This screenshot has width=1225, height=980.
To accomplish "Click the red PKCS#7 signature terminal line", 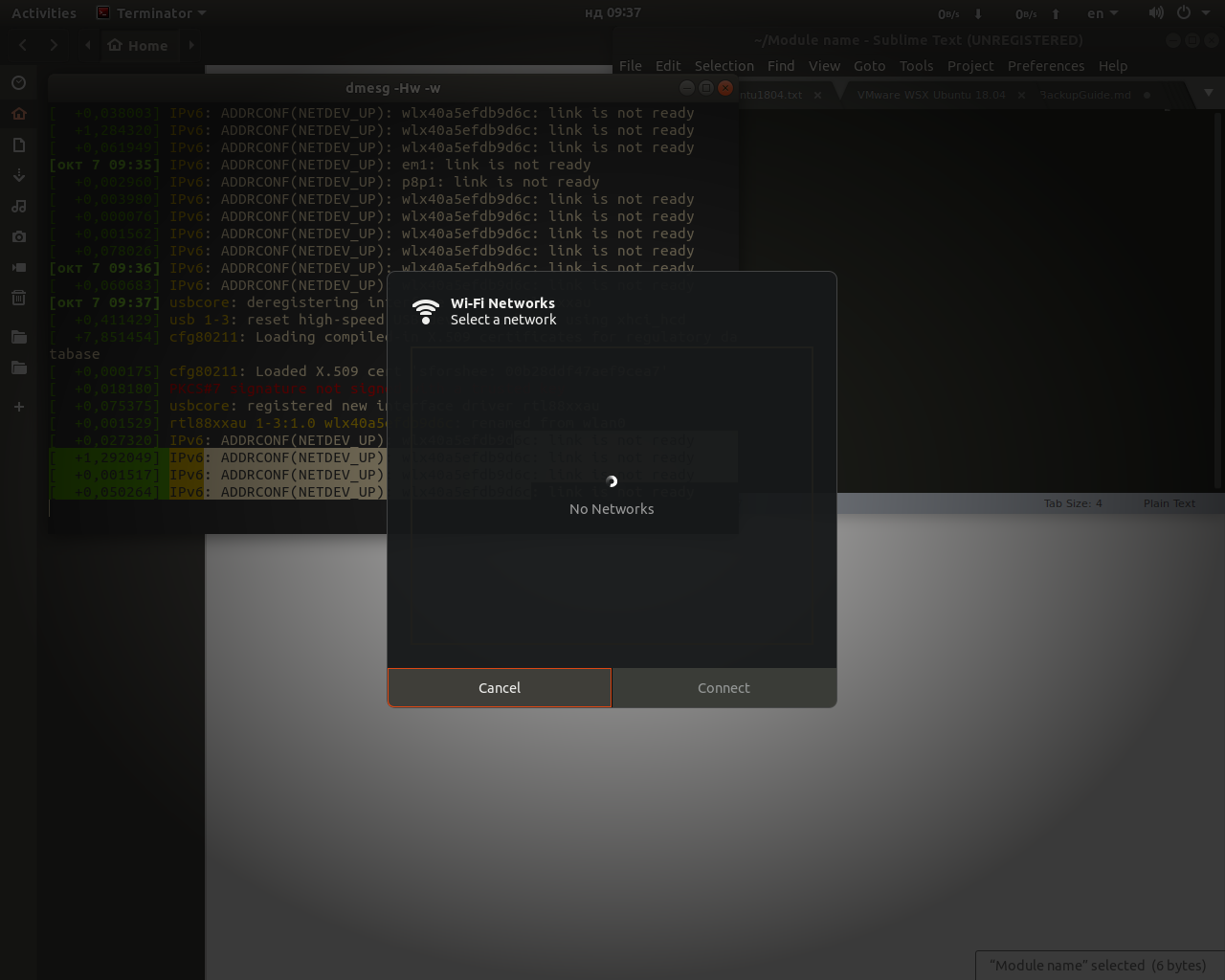I will point(218,389).
